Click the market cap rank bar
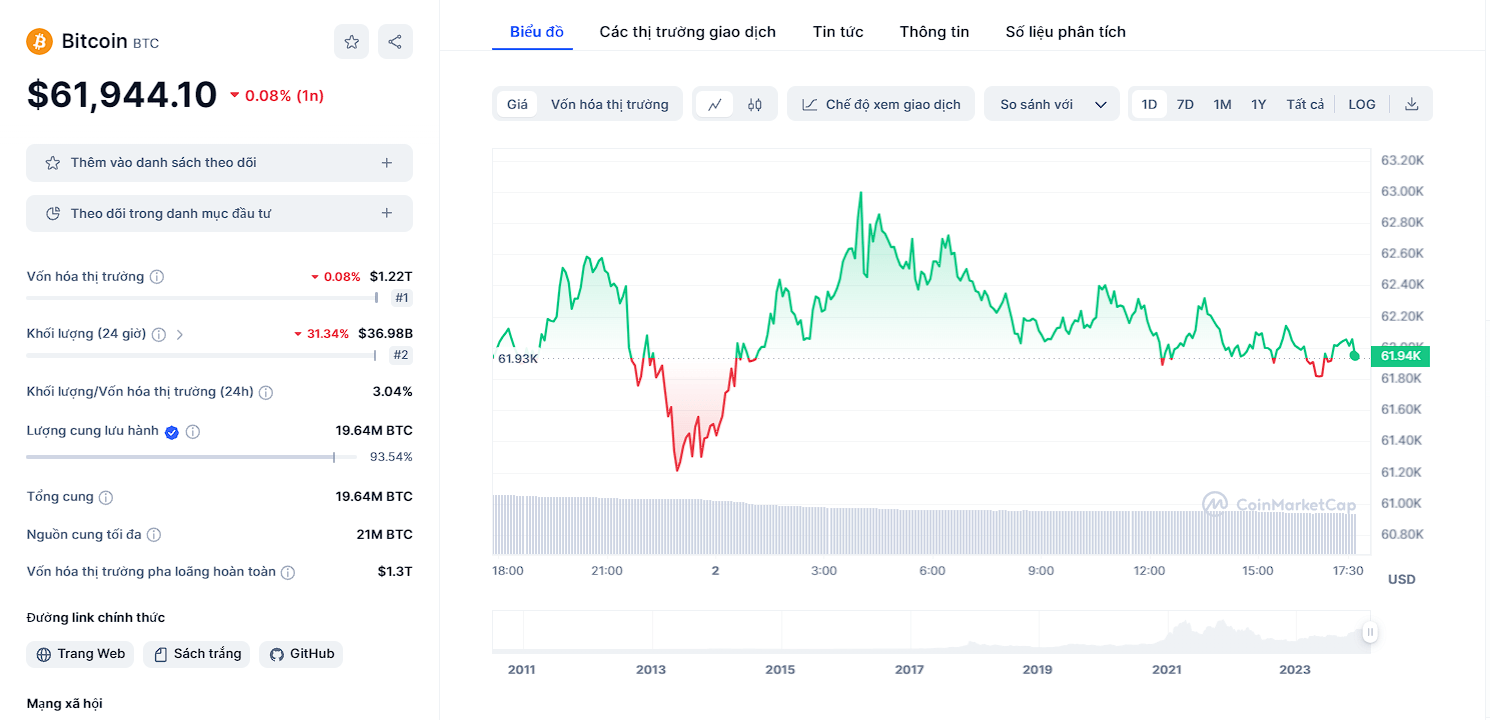 [x=203, y=297]
